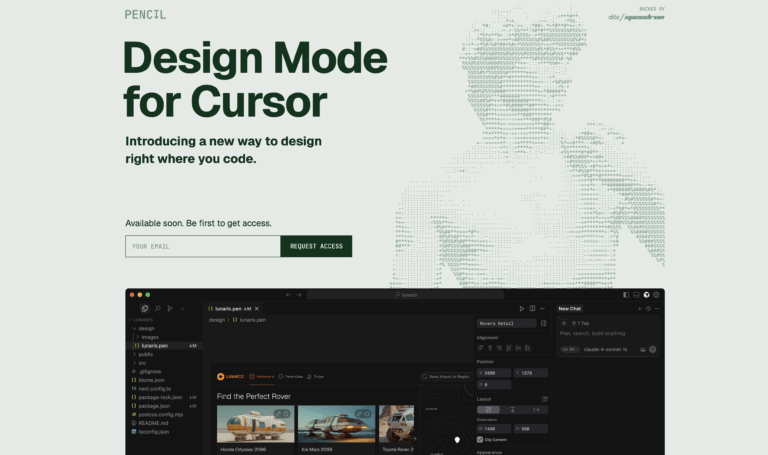Click the icon beside Rovers Detail field
This screenshot has height=455, width=768.
pyautogui.click(x=544, y=323)
